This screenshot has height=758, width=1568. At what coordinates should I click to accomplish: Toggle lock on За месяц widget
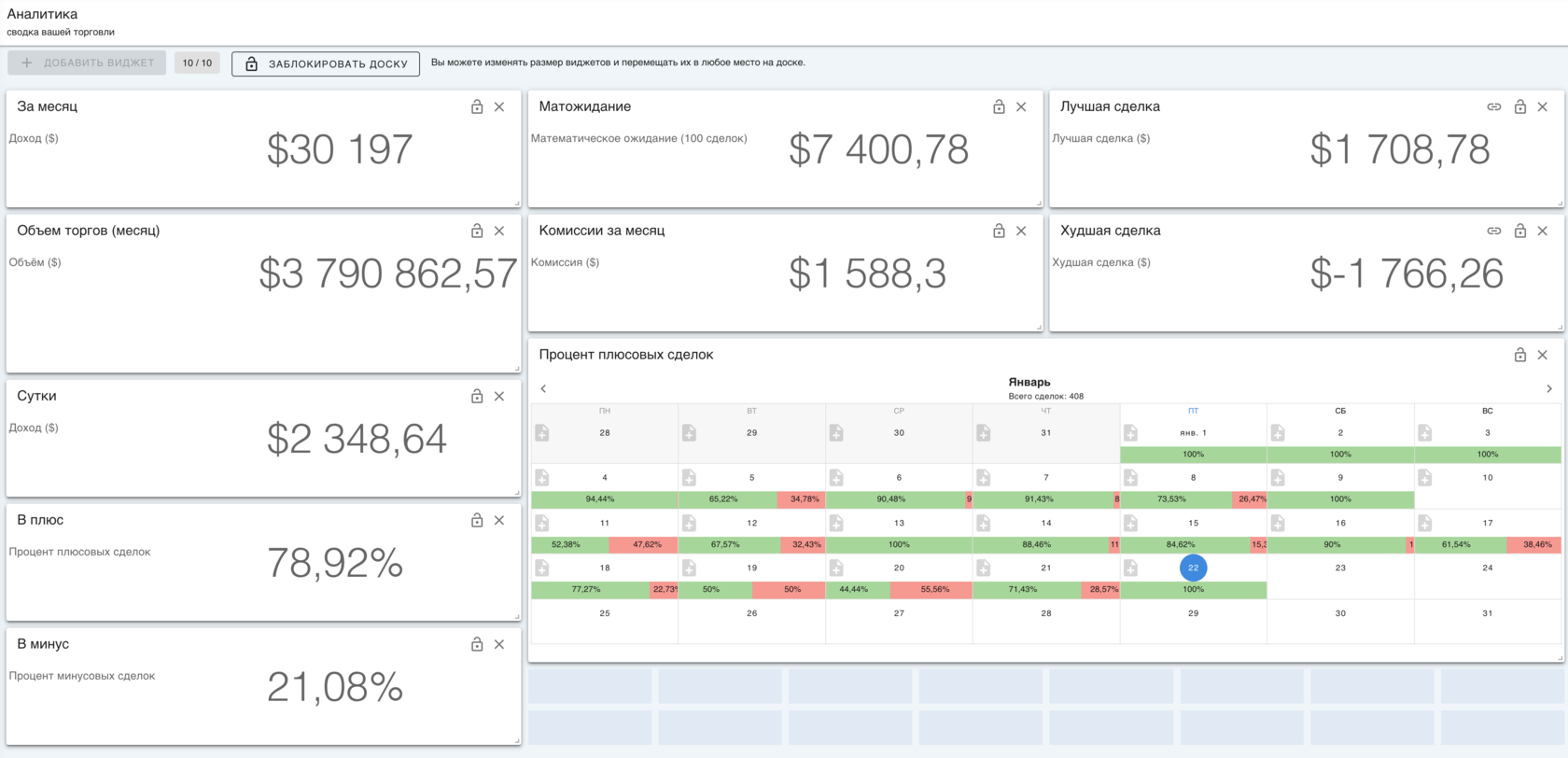[477, 107]
